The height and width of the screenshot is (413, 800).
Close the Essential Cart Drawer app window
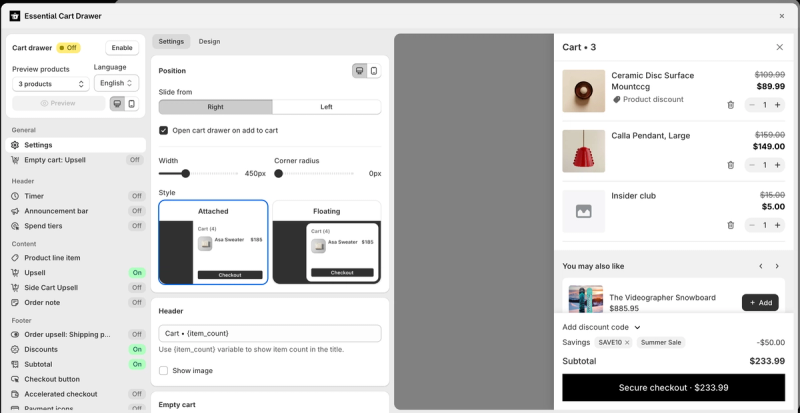(782, 16)
